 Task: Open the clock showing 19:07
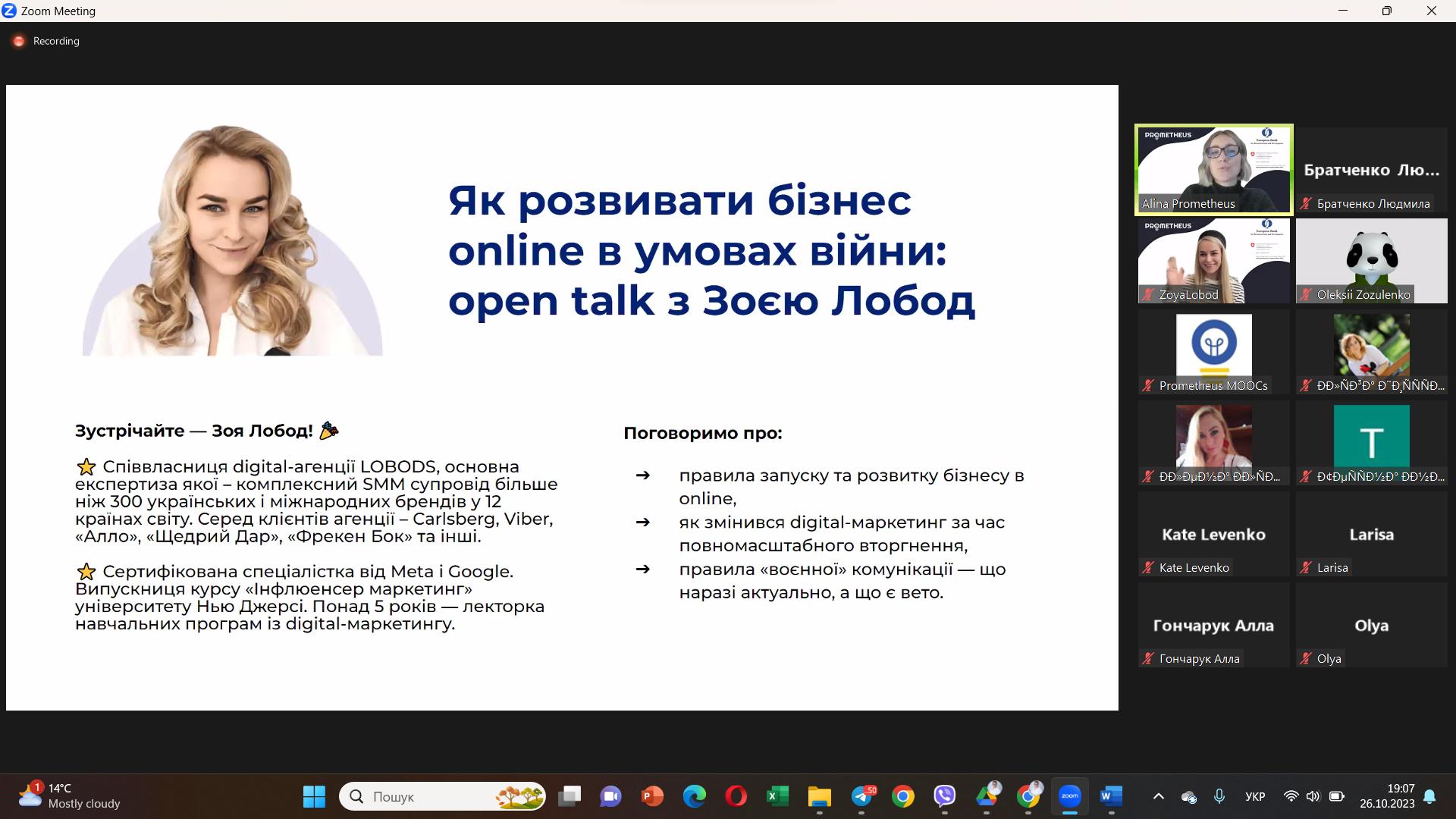[x=1387, y=796]
